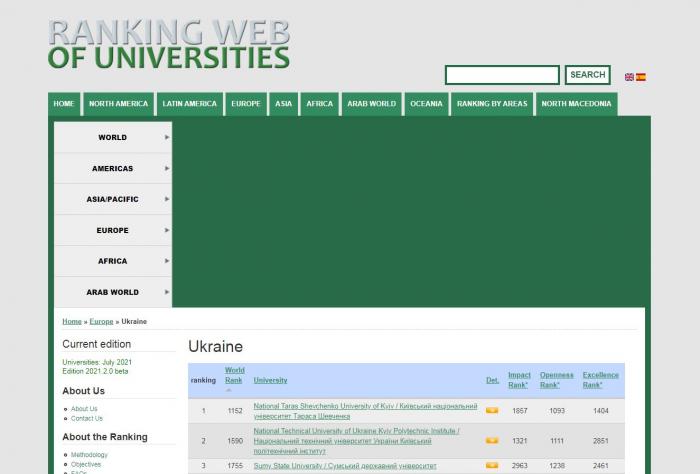Open details icon for Sumy State University
Screen dimensions: 700x474
pos(492,466)
